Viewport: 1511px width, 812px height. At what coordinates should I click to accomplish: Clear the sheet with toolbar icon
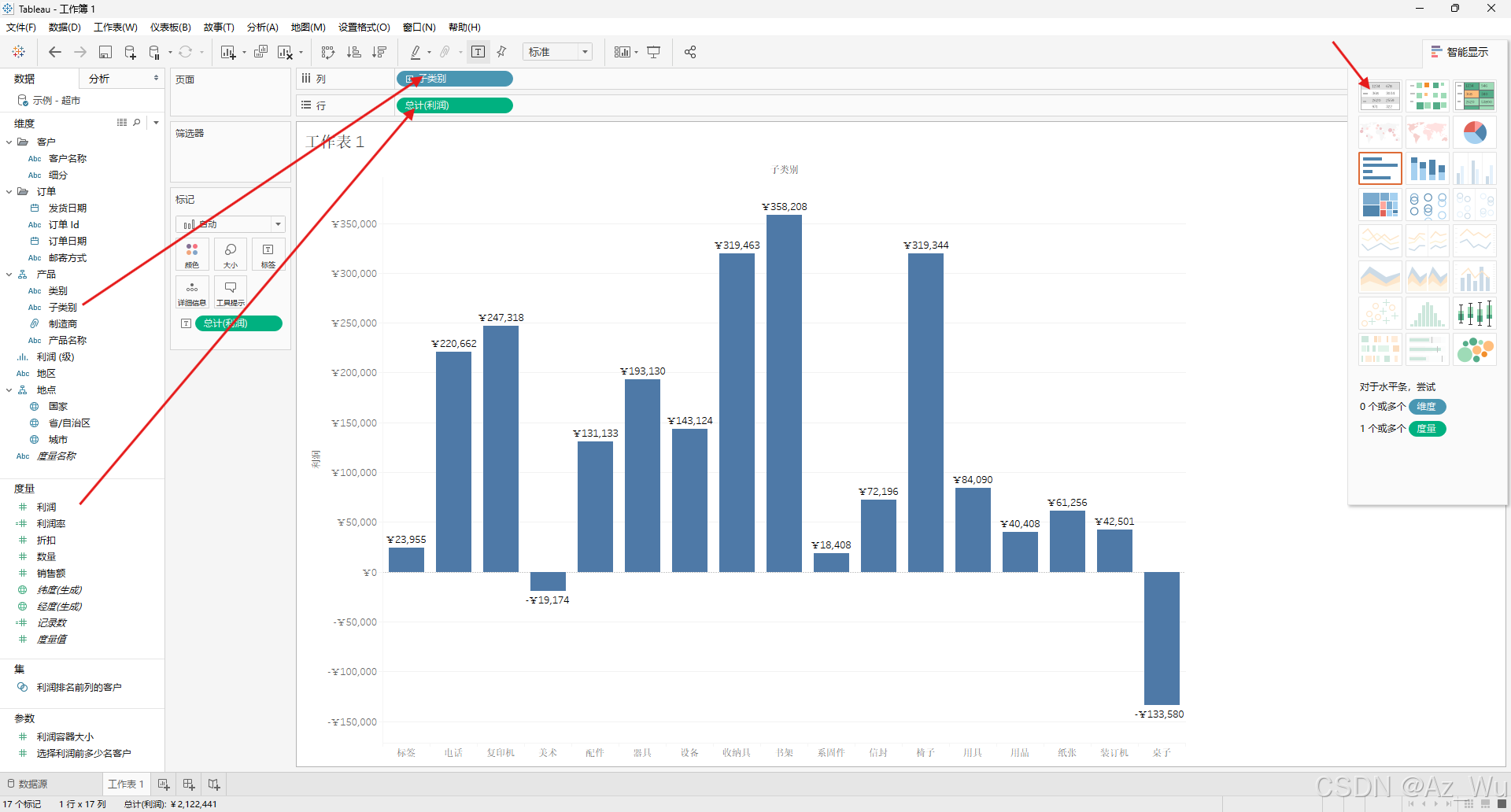tap(285, 52)
